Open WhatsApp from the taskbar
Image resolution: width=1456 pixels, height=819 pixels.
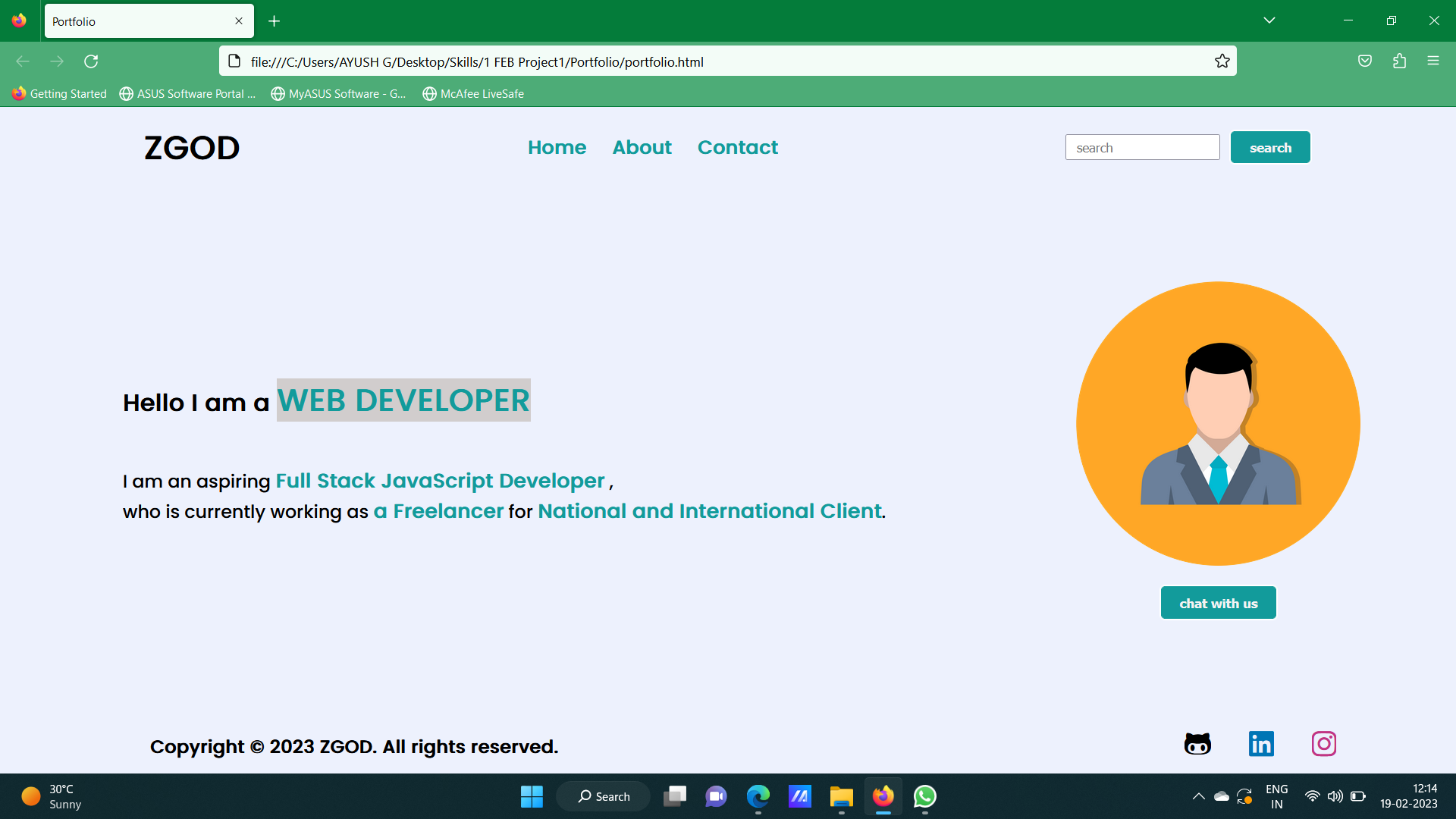point(924,796)
